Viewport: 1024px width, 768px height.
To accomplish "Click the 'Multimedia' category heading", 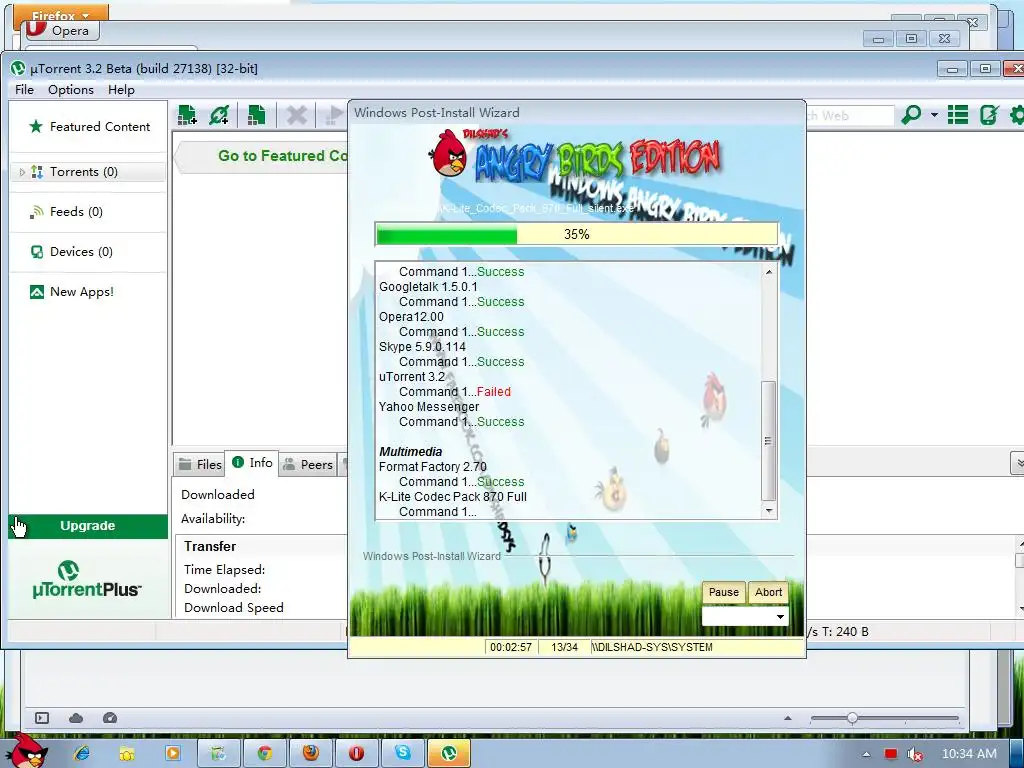I will 411,452.
